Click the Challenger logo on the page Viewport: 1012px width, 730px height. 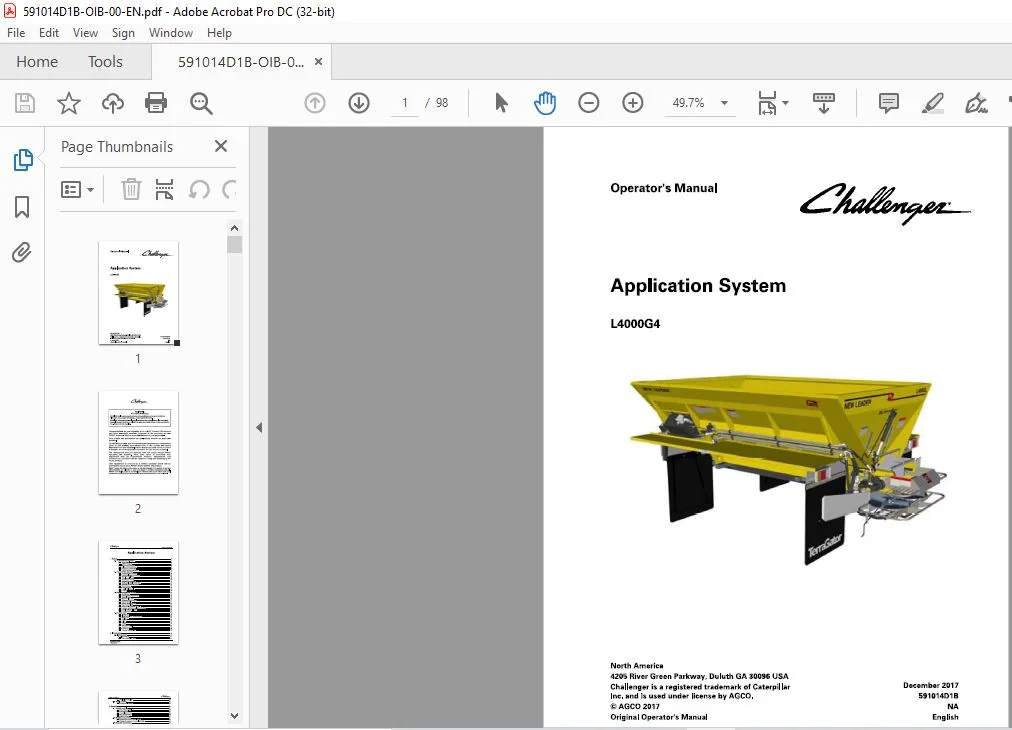tap(885, 203)
